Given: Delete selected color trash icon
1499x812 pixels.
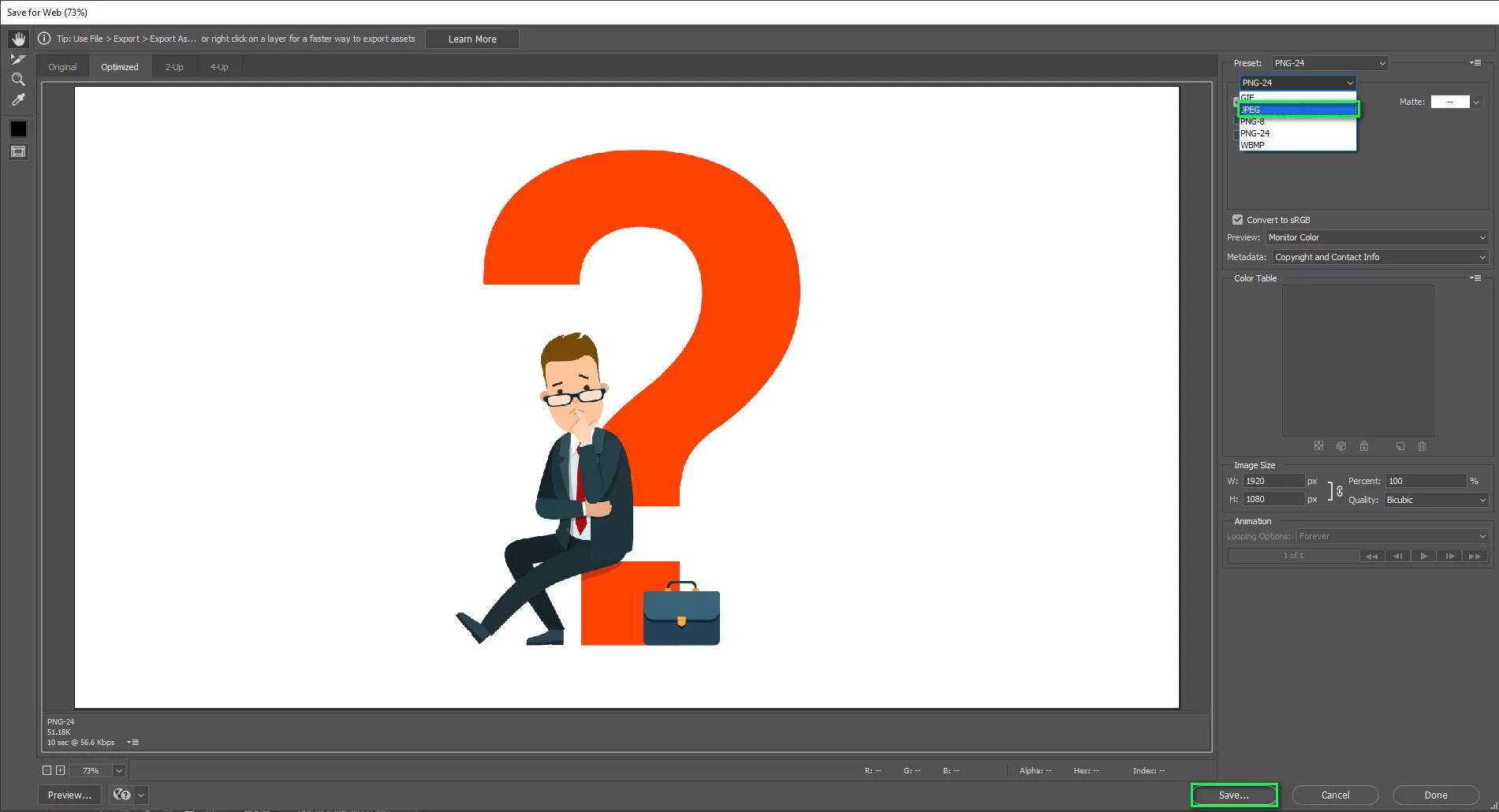Looking at the screenshot, I should coord(1423,446).
